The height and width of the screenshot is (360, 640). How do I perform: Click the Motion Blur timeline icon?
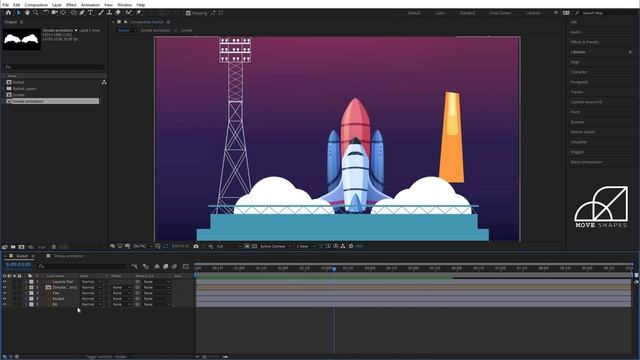click(x=174, y=266)
